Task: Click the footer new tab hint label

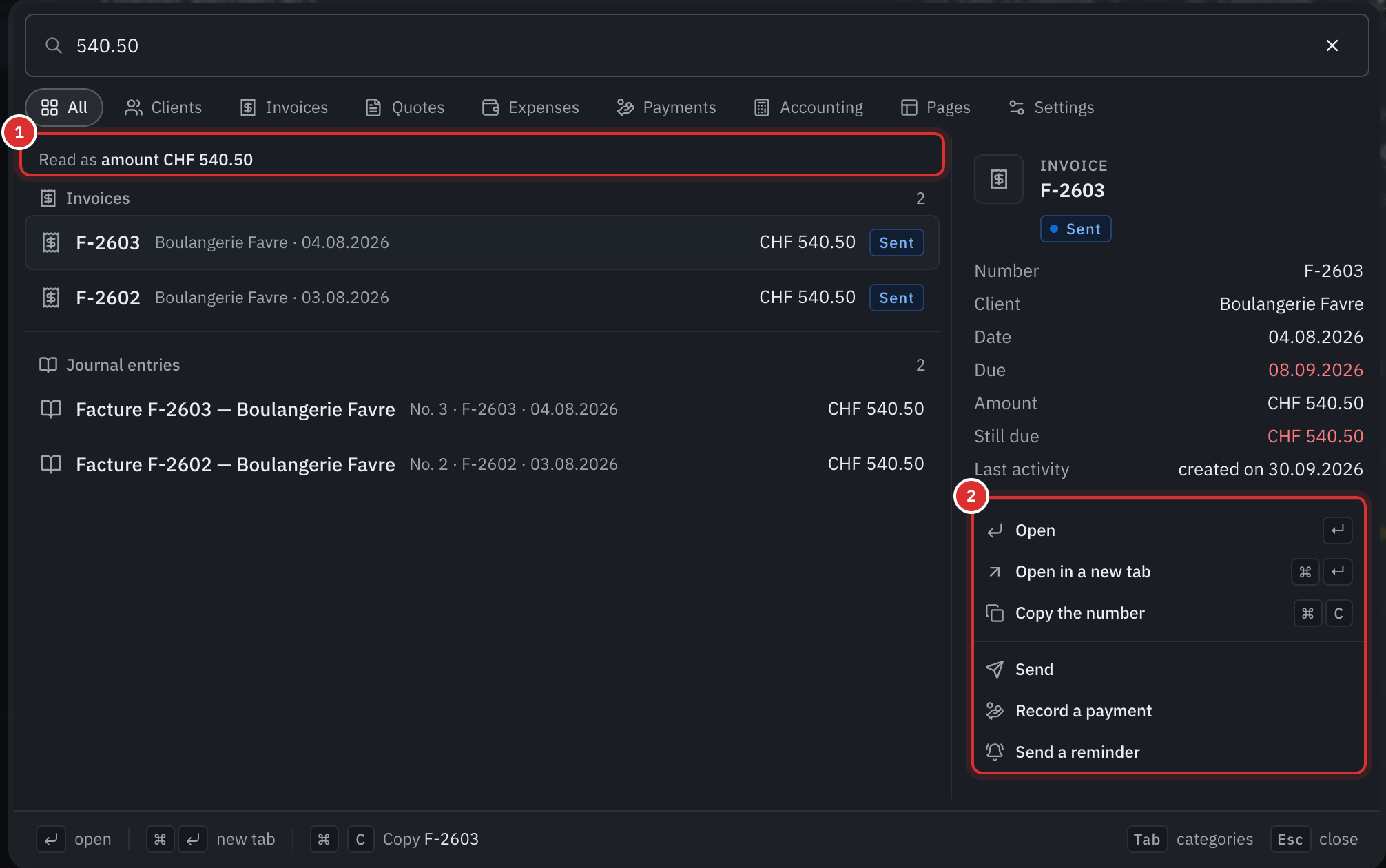Action: 246,839
